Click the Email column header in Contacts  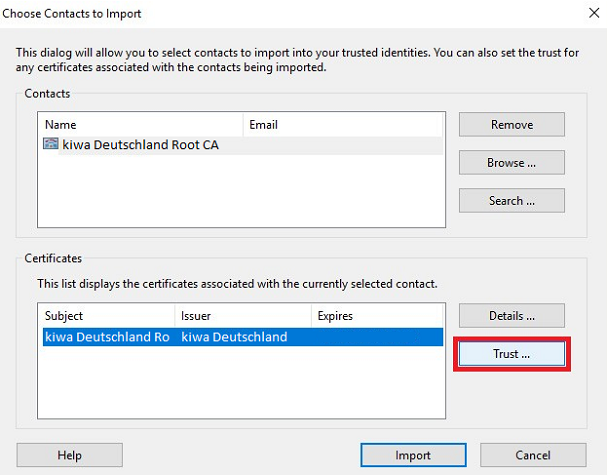343,125
